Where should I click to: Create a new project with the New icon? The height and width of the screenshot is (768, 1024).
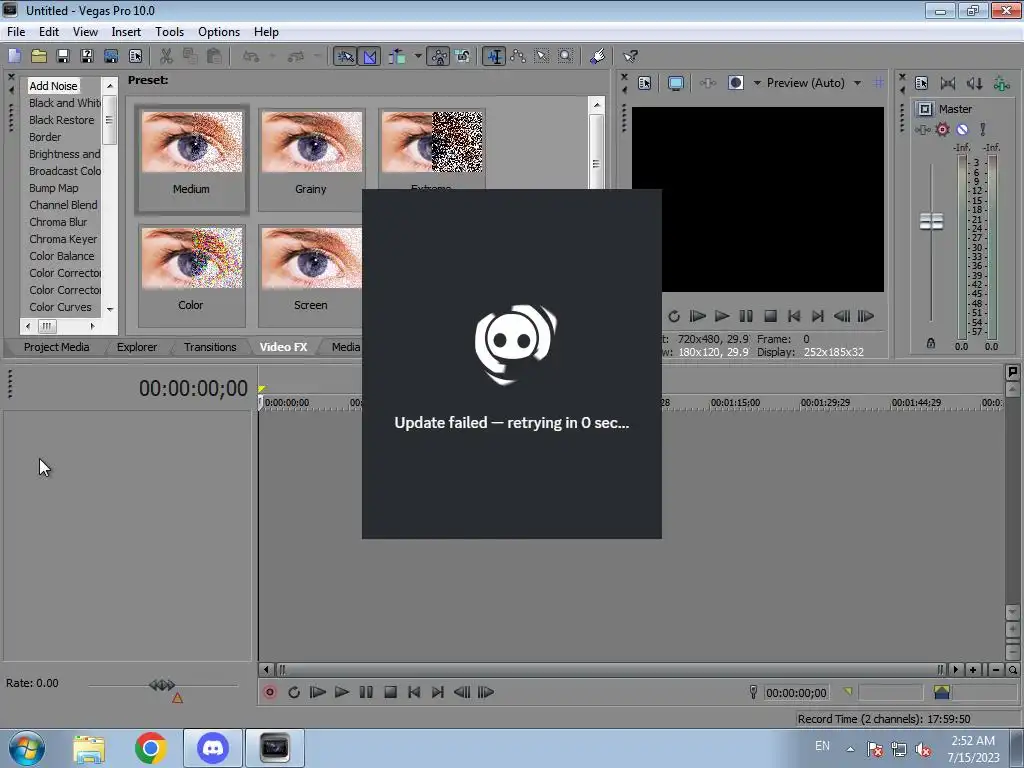tap(14, 56)
